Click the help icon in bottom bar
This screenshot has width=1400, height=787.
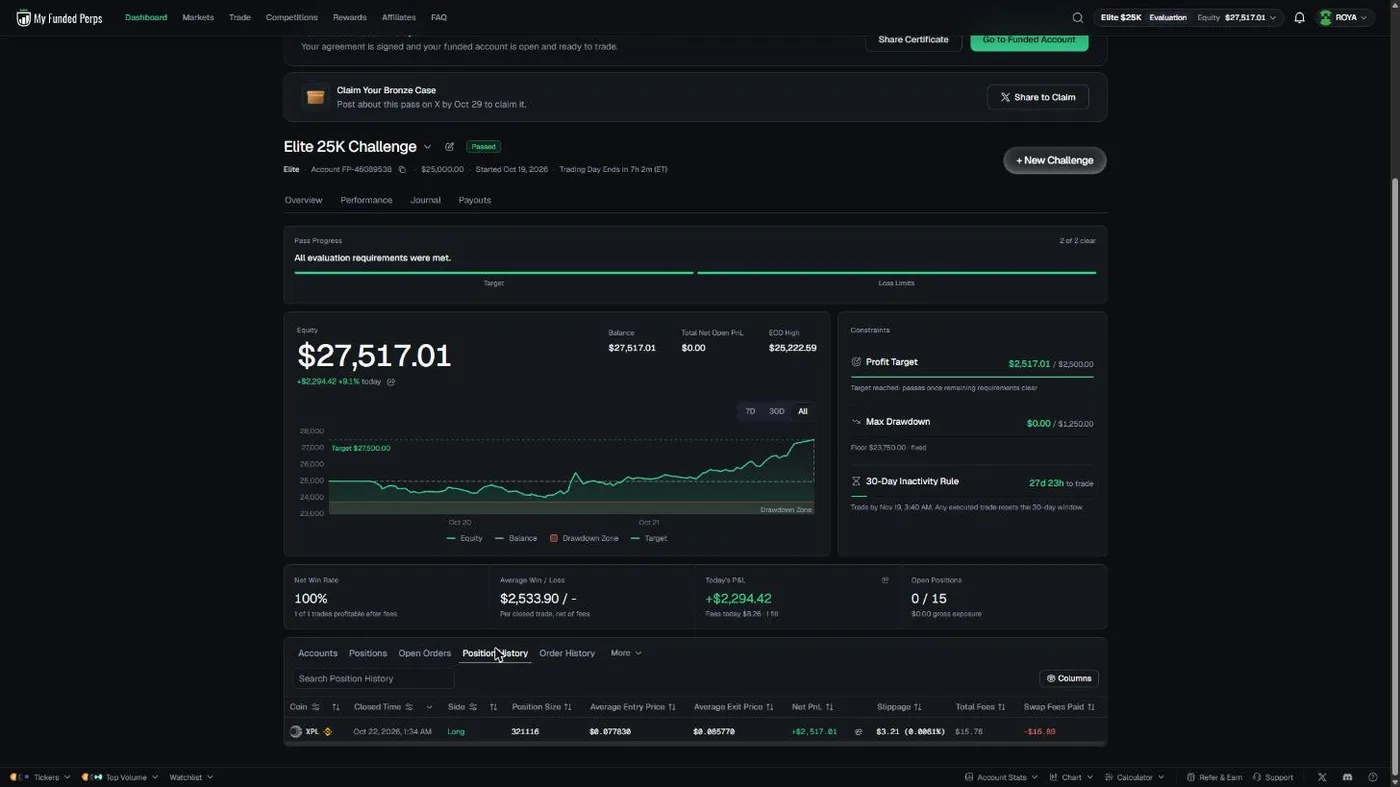pyautogui.click(x=1373, y=777)
